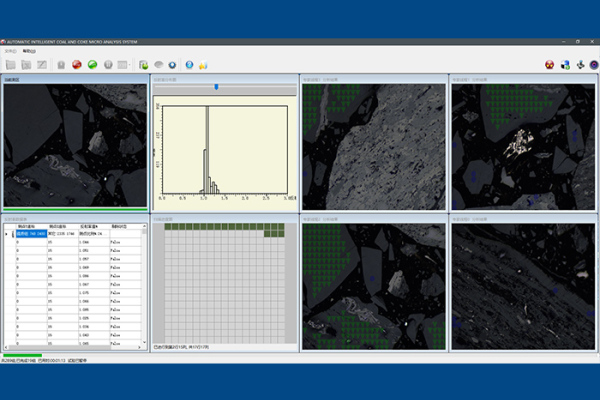Click the green start button in toolbar
Screen dimensions: 600x400
(91, 65)
